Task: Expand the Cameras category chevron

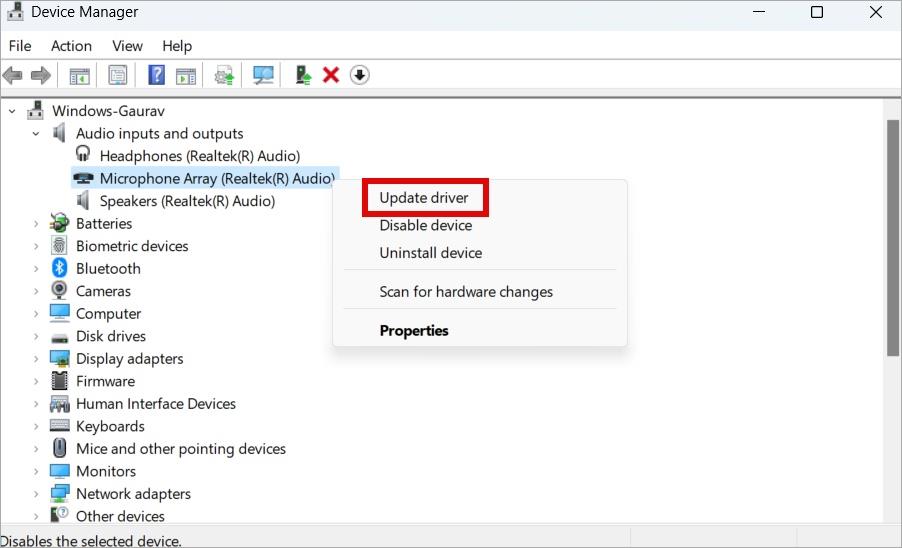Action: (36, 291)
